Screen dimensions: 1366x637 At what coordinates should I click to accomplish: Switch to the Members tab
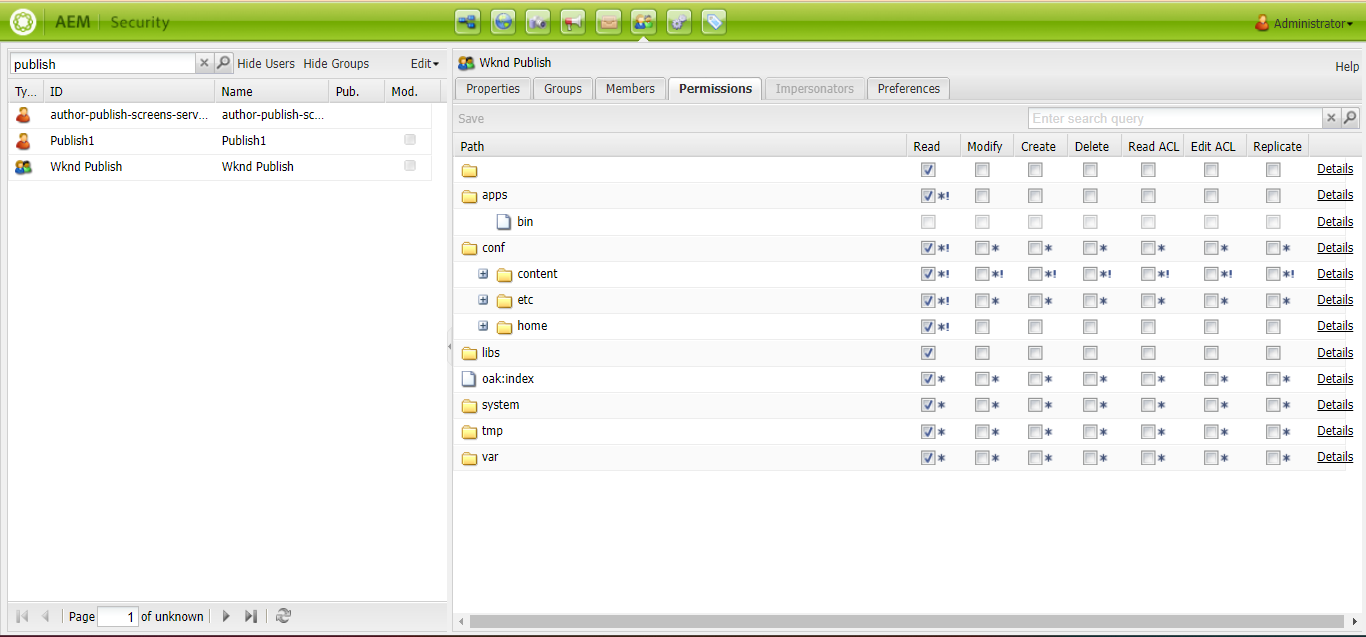tap(630, 89)
